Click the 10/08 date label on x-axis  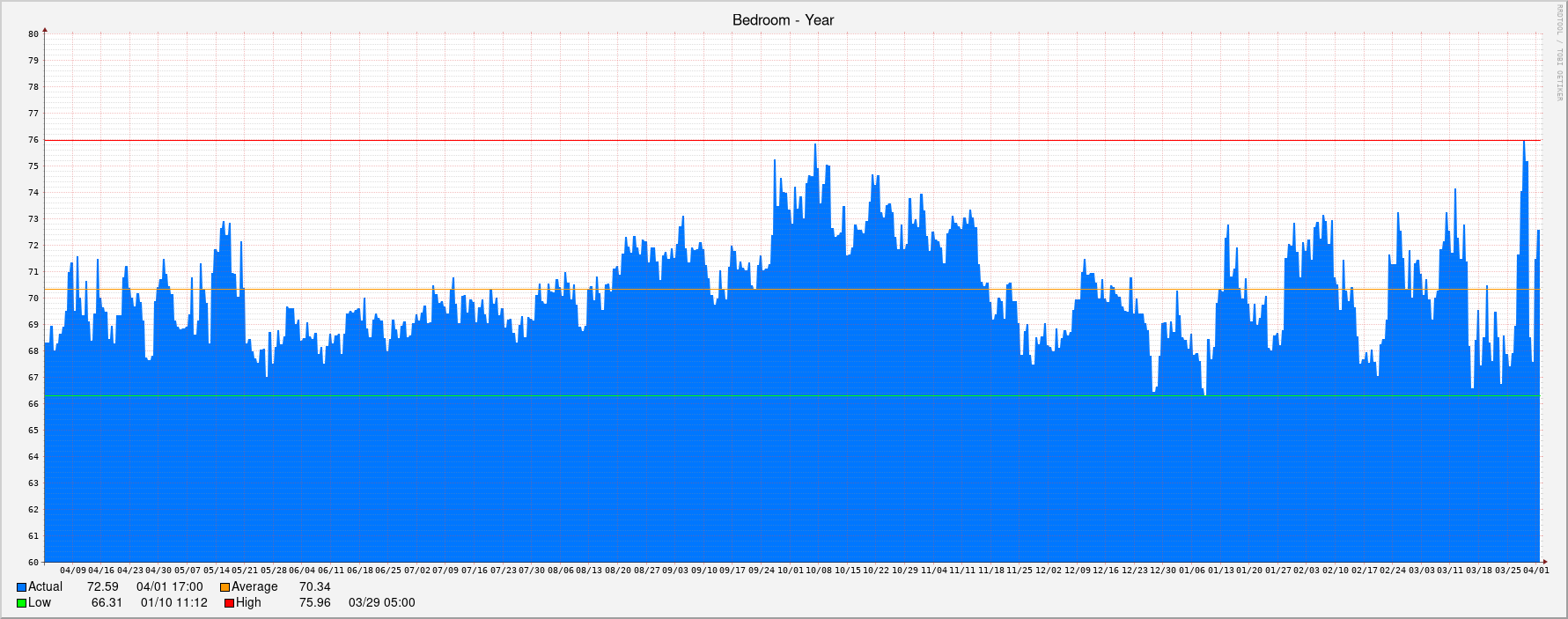coord(819,571)
